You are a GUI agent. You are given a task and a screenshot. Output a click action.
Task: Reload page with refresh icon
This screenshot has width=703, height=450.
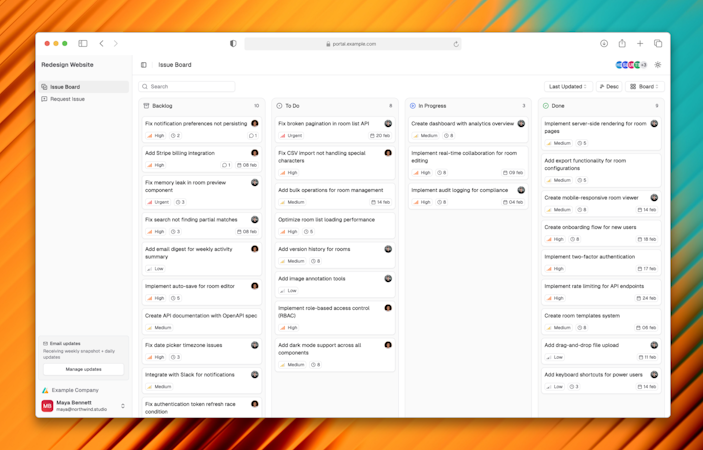[x=456, y=44]
